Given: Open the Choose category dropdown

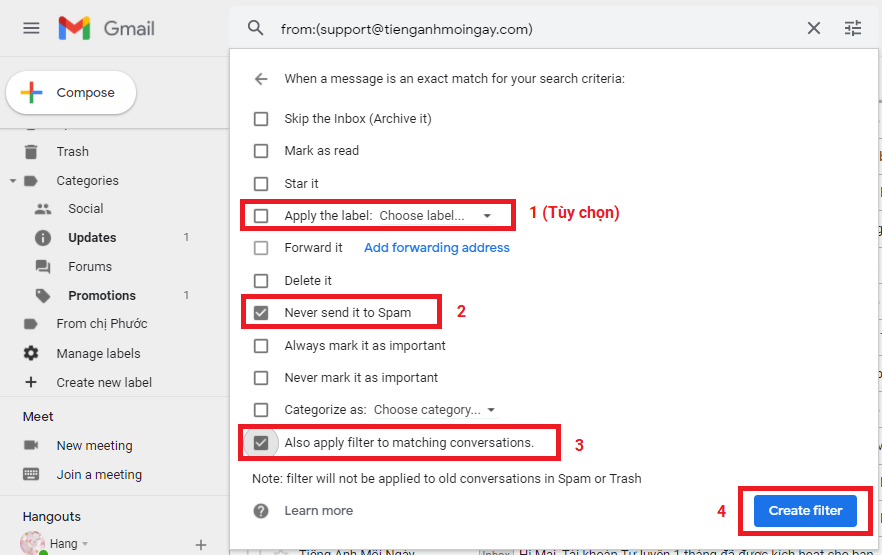Looking at the screenshot, I should (434, 410).
